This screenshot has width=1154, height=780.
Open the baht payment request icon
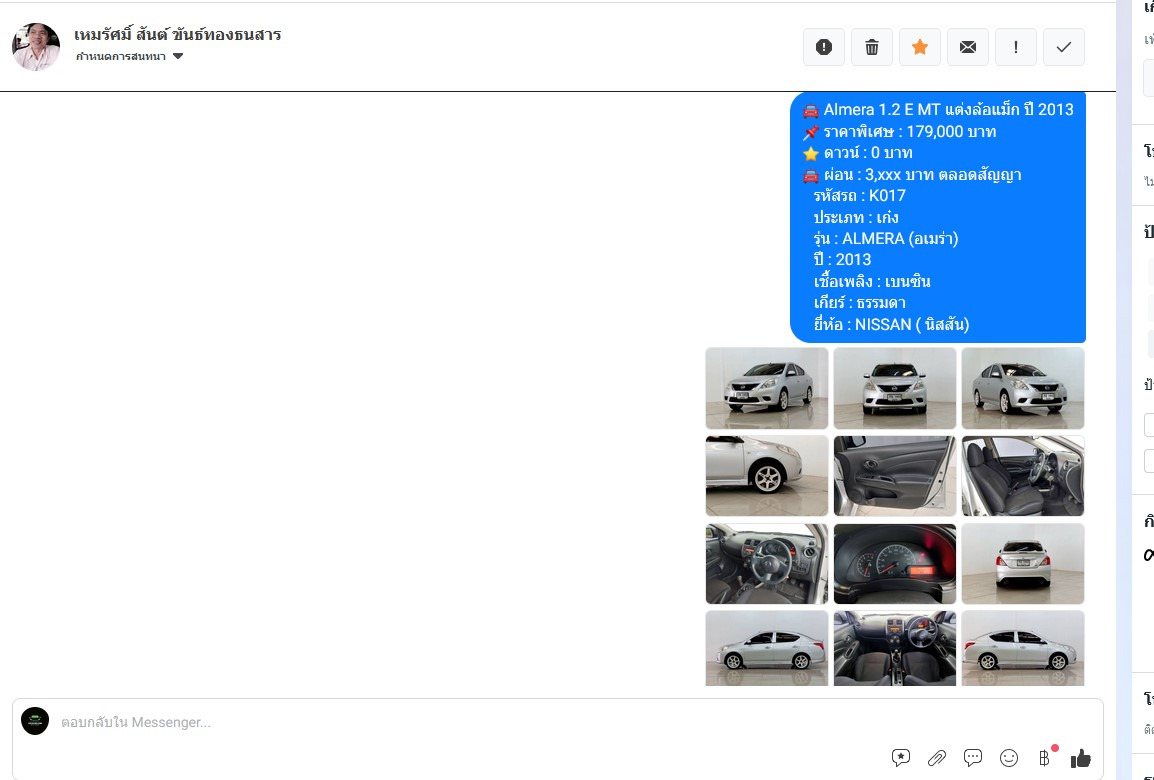coord(1044,757)
